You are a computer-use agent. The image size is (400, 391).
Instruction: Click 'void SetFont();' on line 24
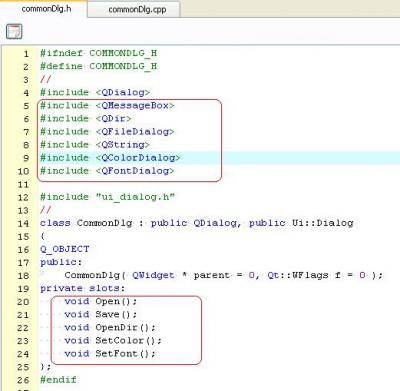[x=110, y=353]
